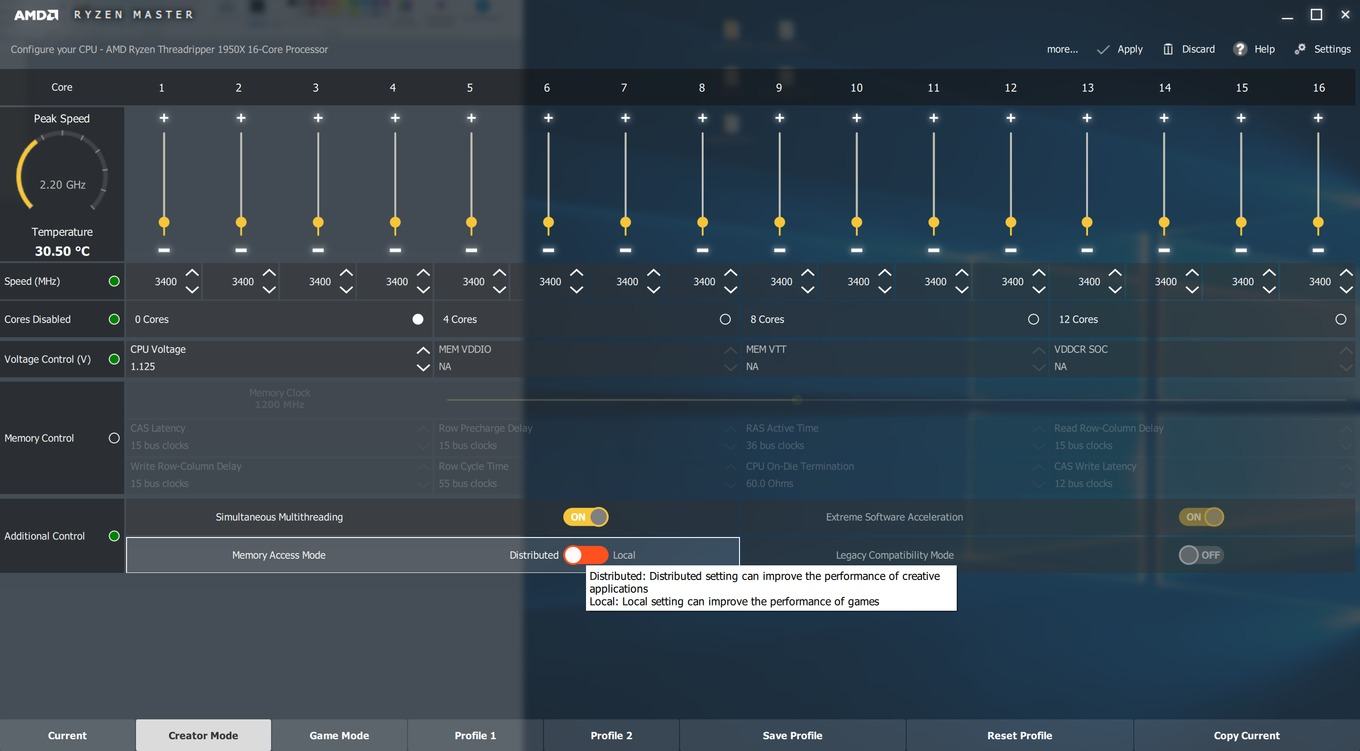This screenshot has width=1360, height=751.
Task: Open Settings via the wrench icon
Action: click(1300, 49)
